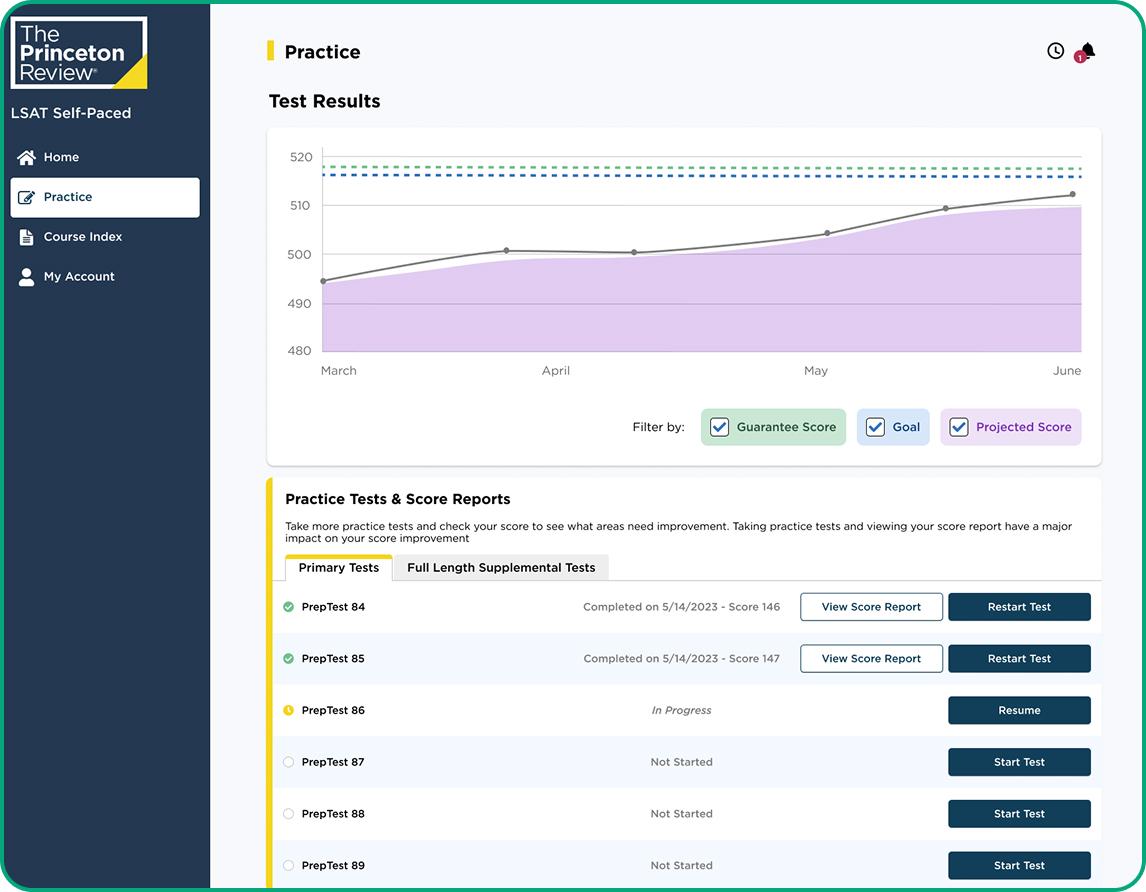Click green checkmark icon beside PrepTest 84
Image resolution: width=1146 pixels, height=892 pixels.
point(289,607)
